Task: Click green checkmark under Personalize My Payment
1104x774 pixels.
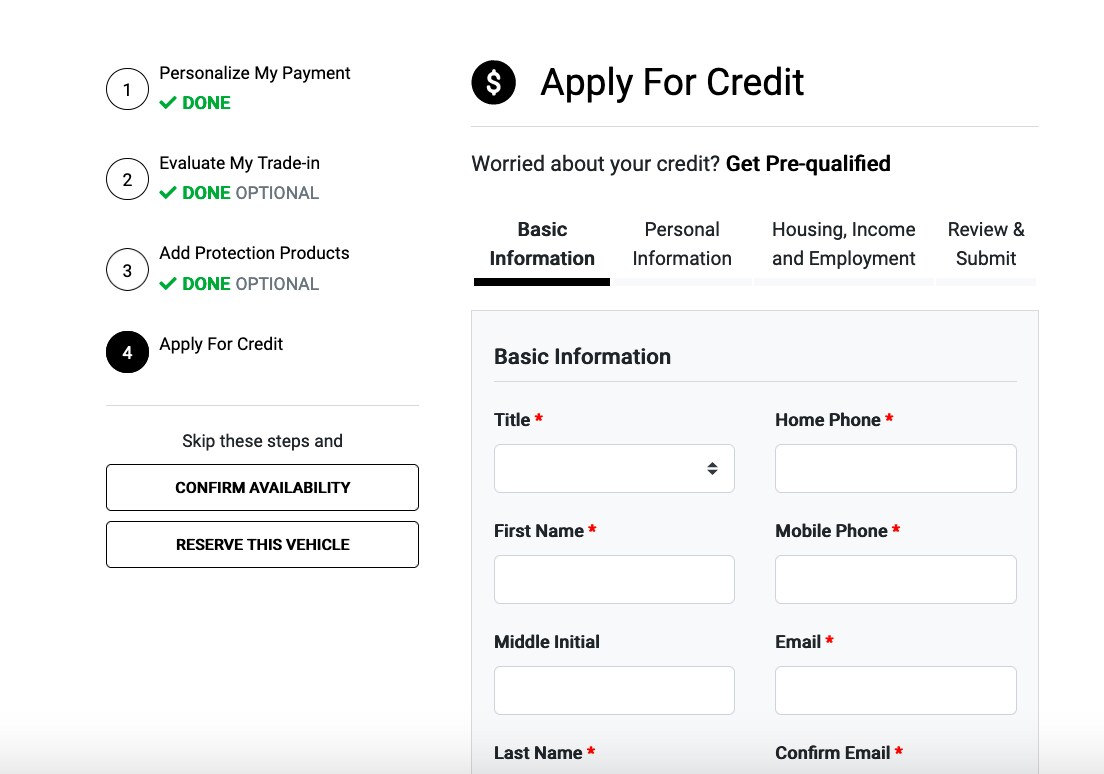Action: tap(168, 103)
